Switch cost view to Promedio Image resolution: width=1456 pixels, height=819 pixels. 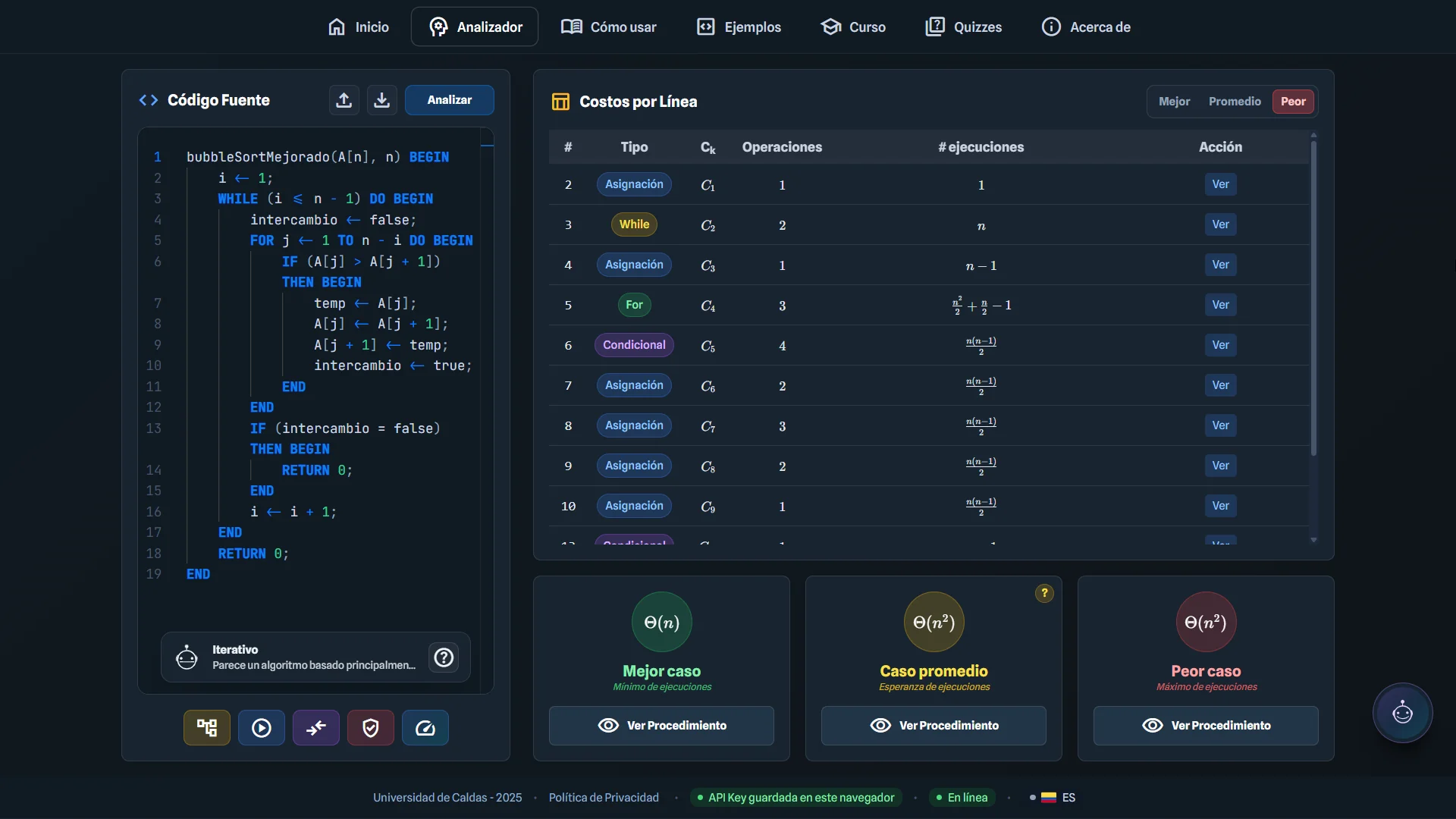point(1235,102)
